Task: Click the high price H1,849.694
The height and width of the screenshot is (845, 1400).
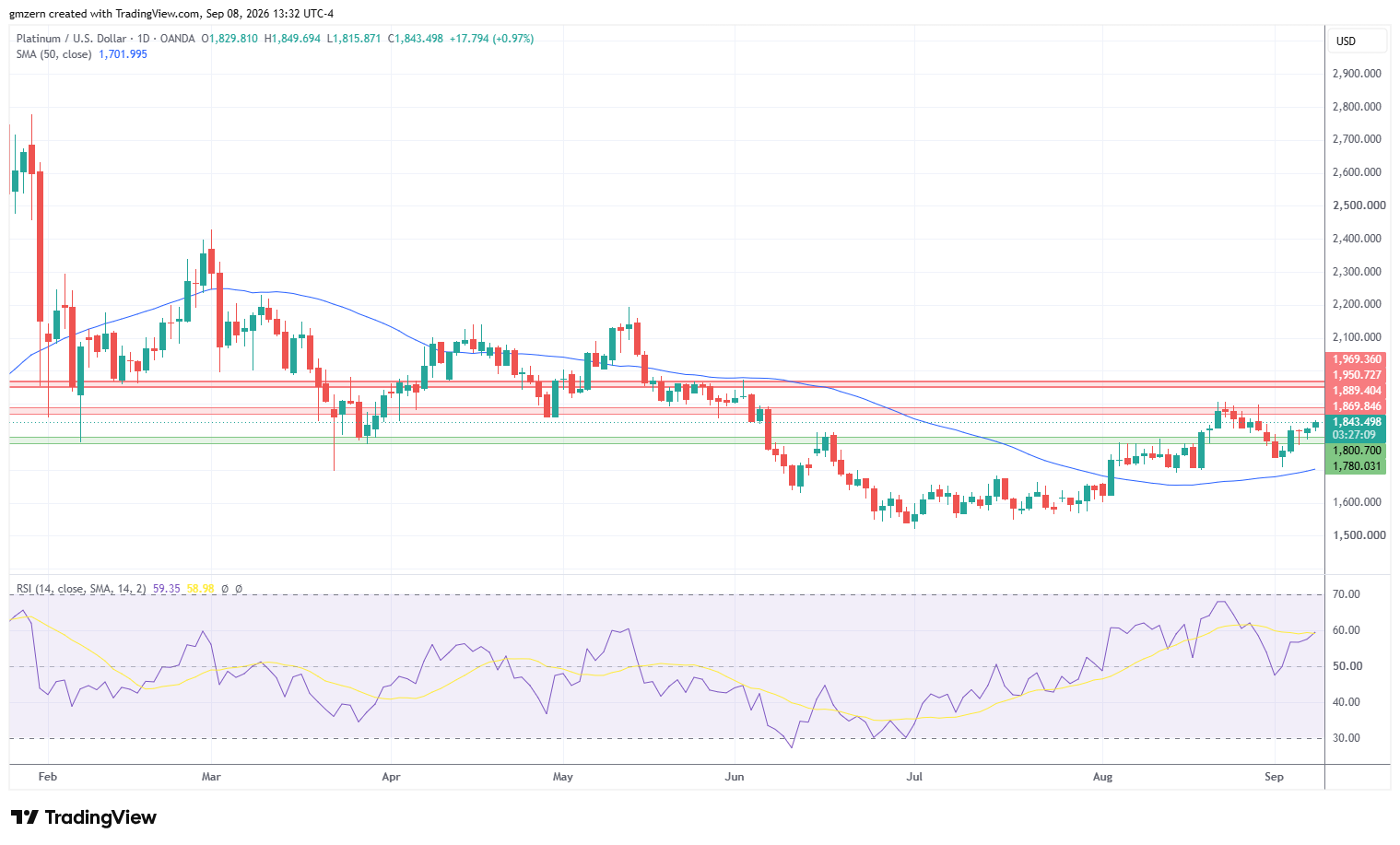Action: tap(292, 39)
